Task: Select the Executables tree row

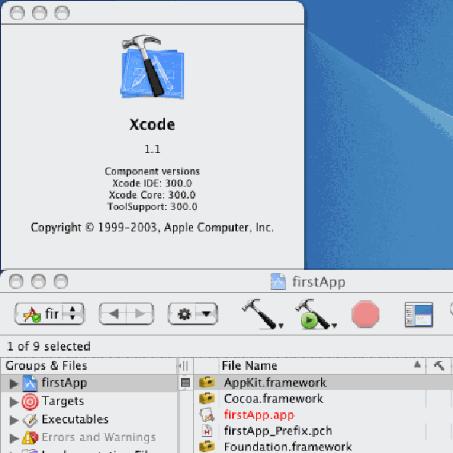Action: point(89,420)
